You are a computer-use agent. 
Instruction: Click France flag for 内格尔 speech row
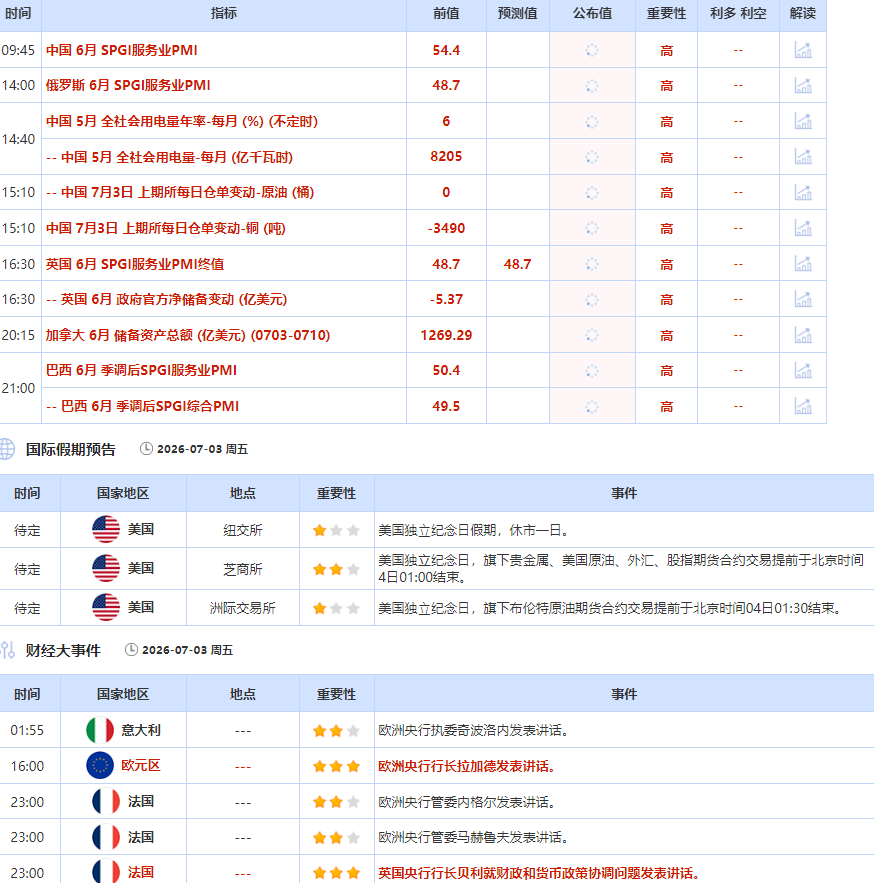[106, 801]
